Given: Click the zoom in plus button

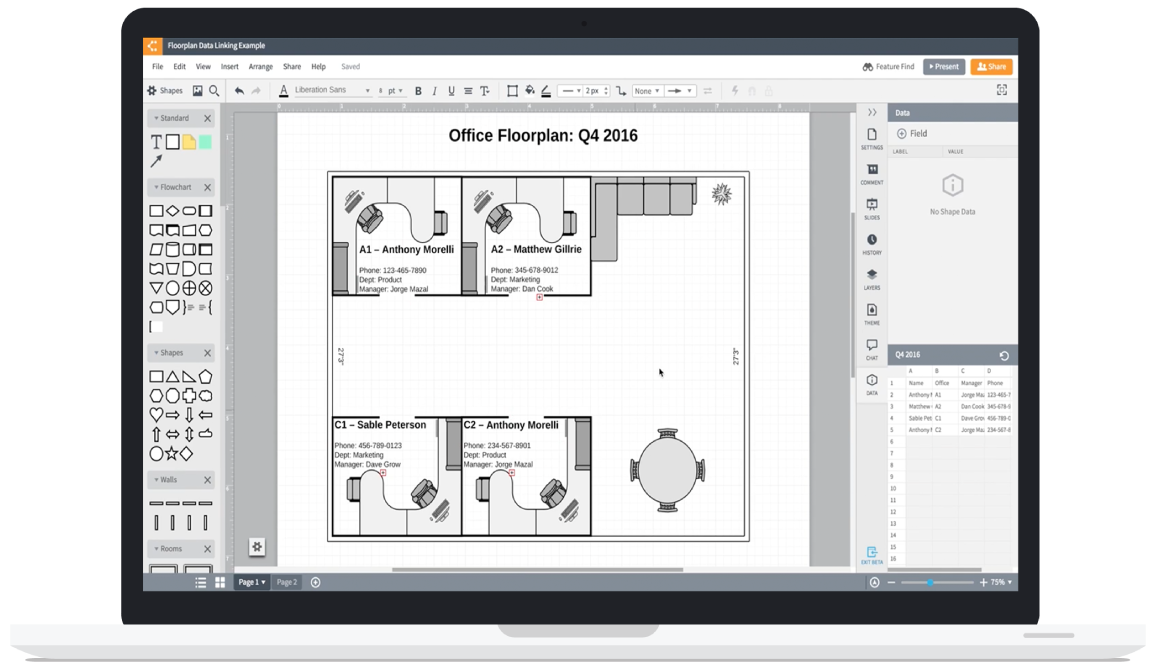Looking at the screenshot, I should tap(983, 583).
